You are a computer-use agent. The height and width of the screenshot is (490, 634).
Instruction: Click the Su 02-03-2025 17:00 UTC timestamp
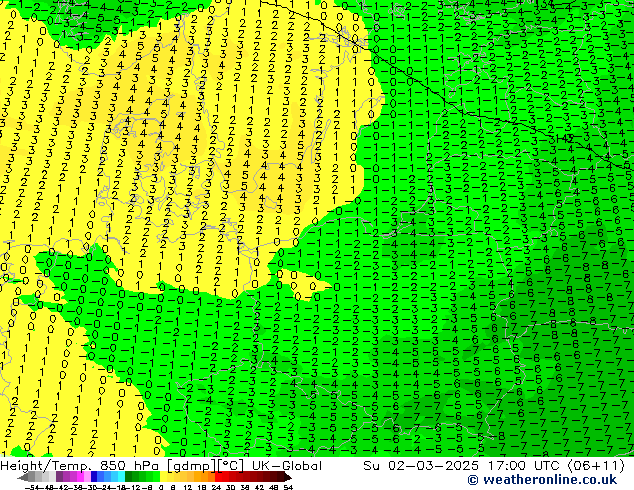tap(463, 466)
